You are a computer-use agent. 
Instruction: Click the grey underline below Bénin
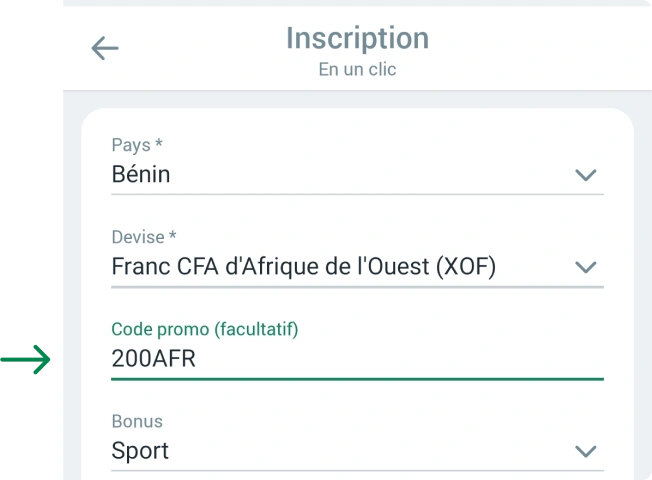tap(357, 194)
